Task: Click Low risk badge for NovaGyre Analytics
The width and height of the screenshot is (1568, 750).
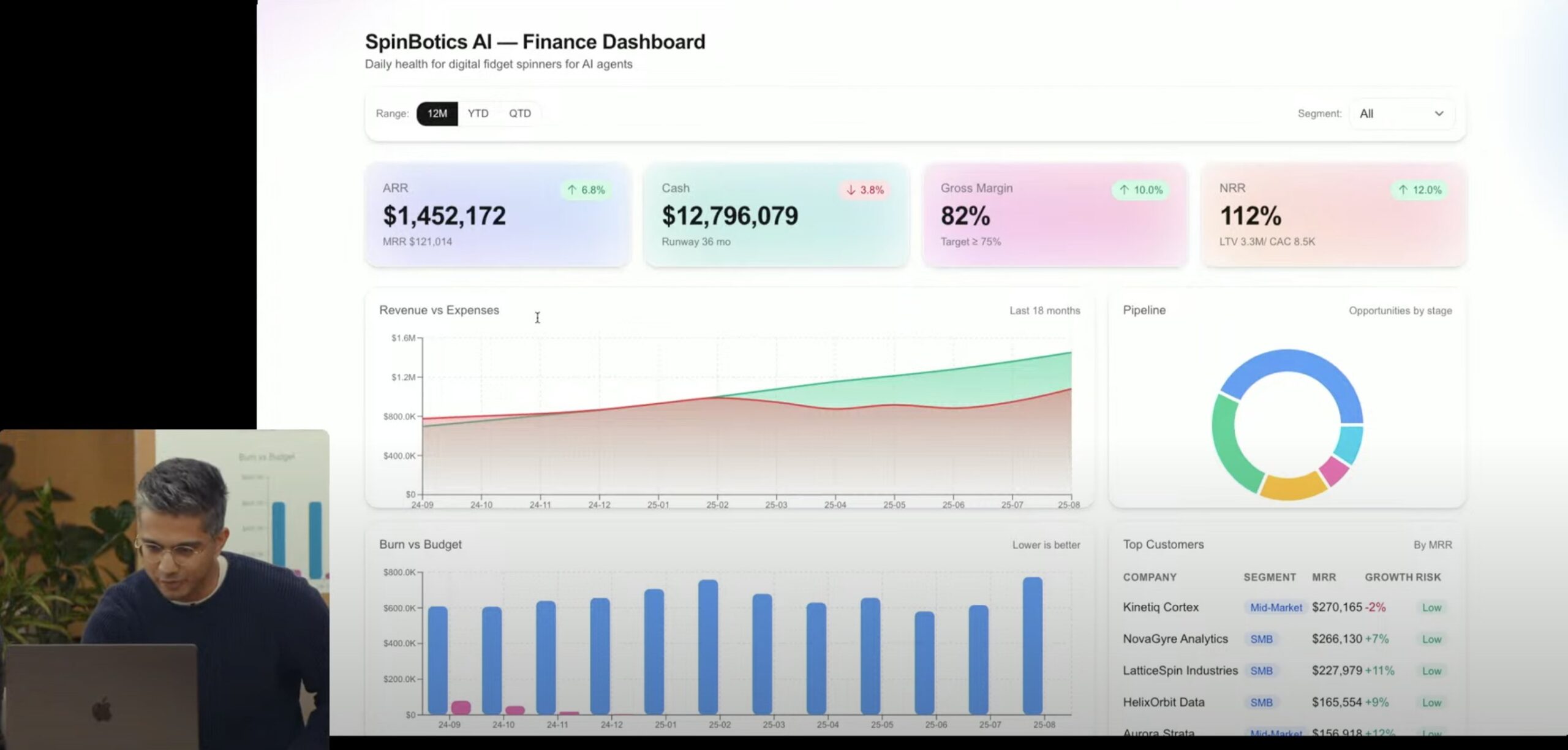Action: tap(1431, 640)
